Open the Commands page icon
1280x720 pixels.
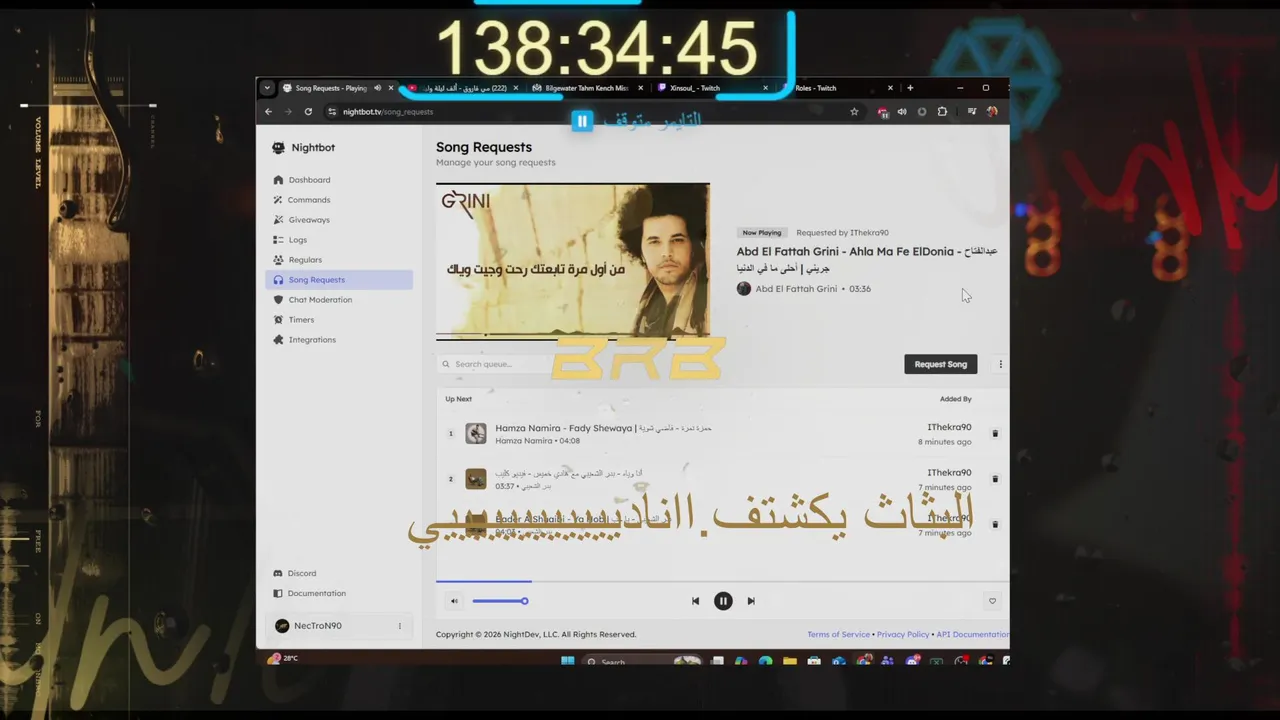click(278, 200)
